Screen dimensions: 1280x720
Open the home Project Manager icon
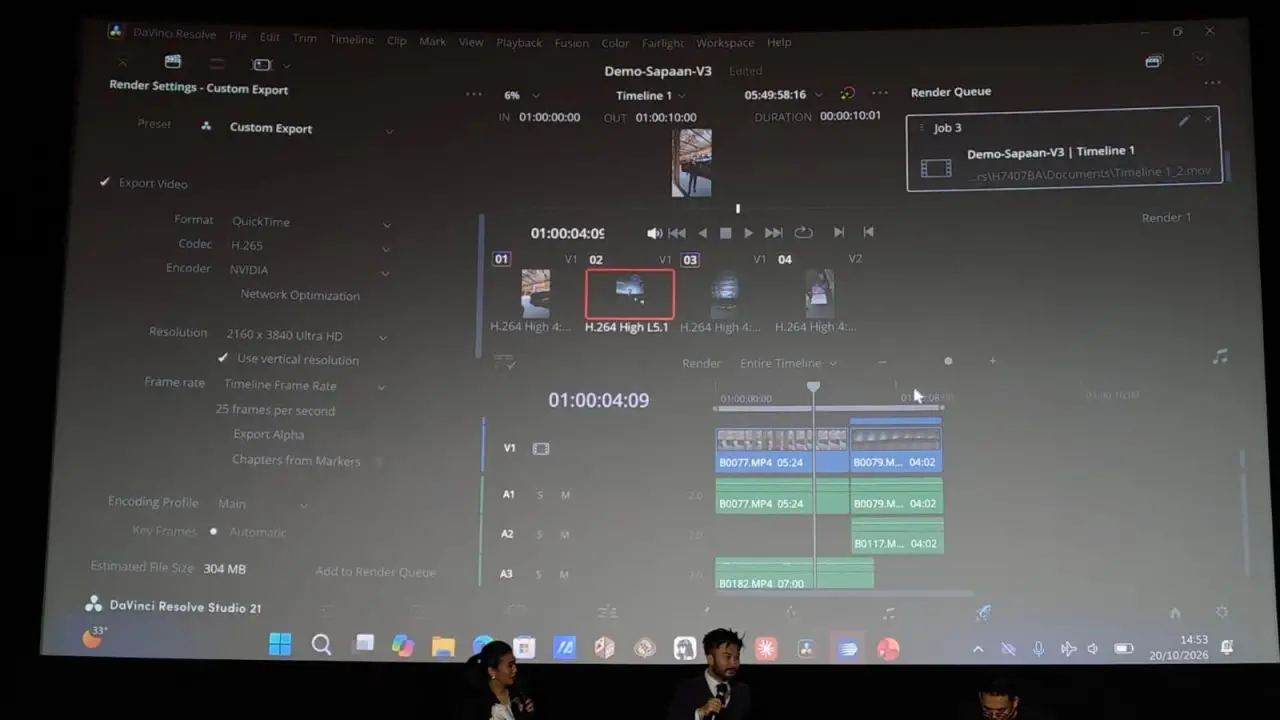1175,612
